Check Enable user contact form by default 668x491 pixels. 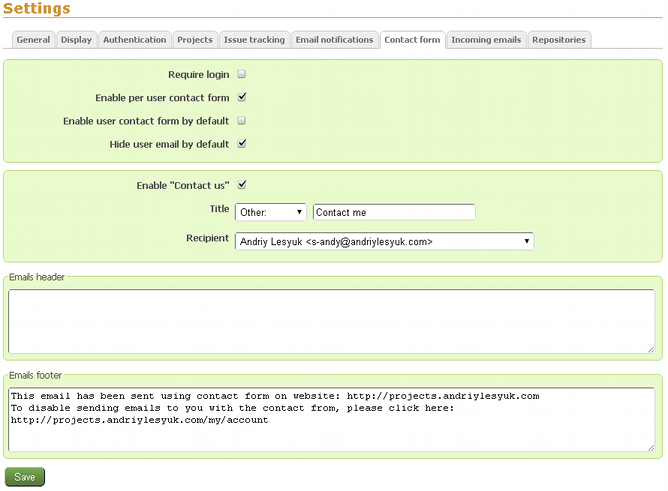(x=242, y=120)
